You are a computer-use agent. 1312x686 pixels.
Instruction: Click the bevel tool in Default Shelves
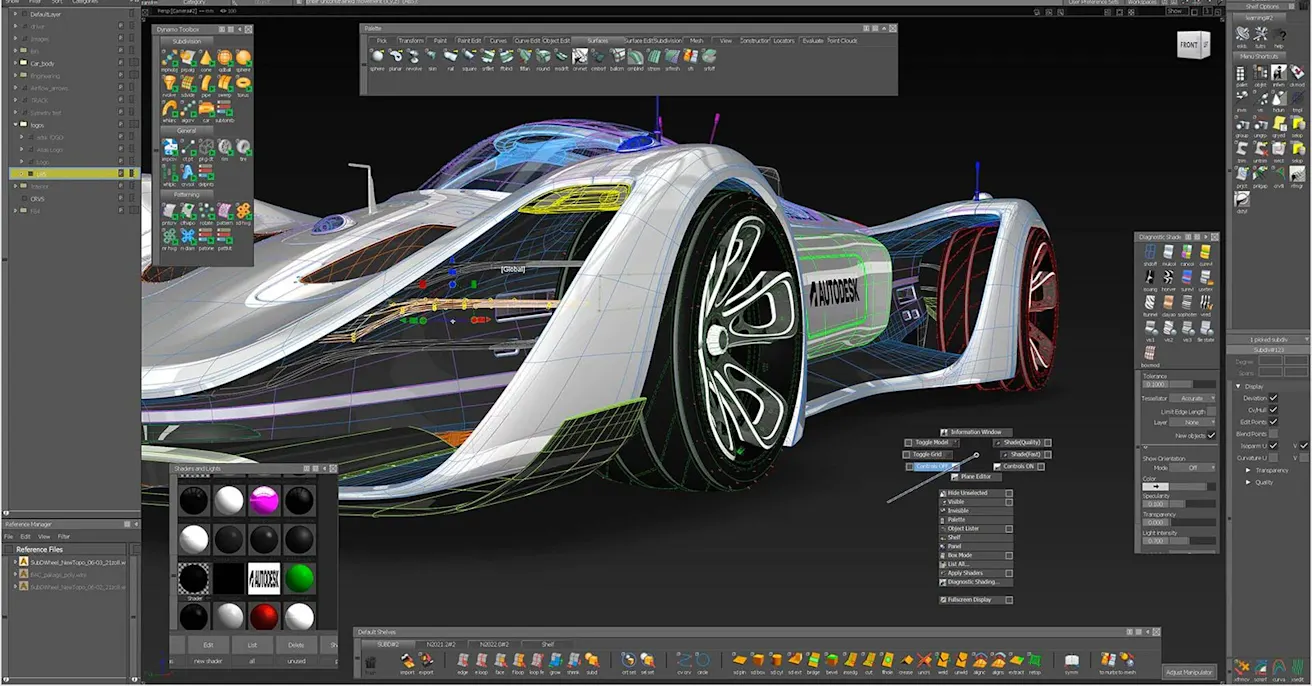(830, 660)
